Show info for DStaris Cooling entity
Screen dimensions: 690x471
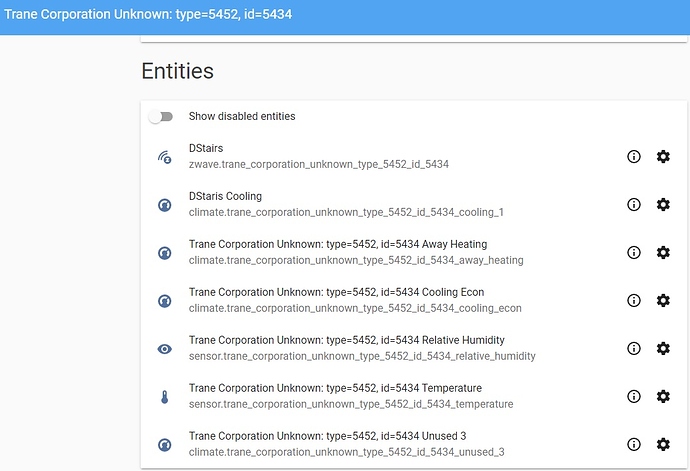(x=634, y=204)
